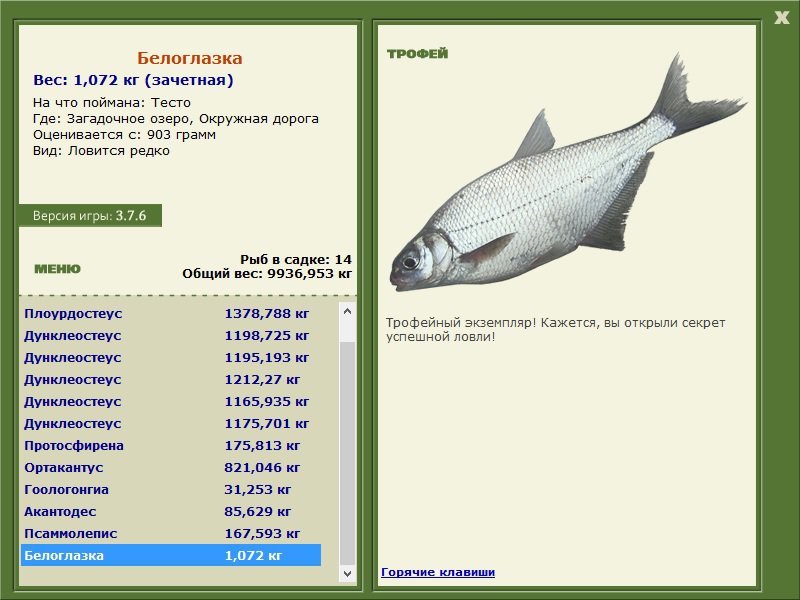The image size is (800, 600).
Task: Click the На что поймана: Тесто line
Action: click(112, 103)
